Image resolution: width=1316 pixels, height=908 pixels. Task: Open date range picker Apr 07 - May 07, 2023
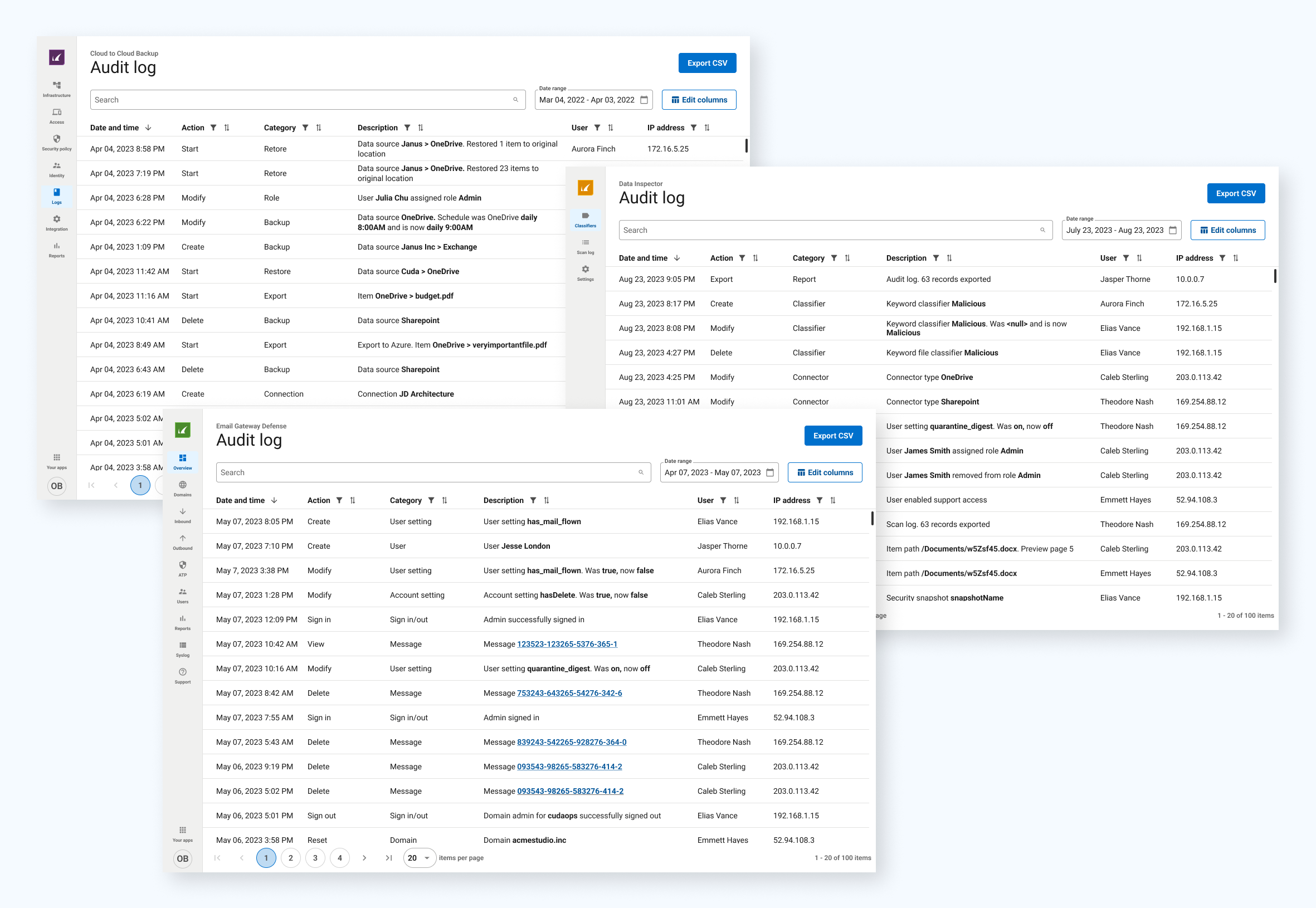(719, 472)
